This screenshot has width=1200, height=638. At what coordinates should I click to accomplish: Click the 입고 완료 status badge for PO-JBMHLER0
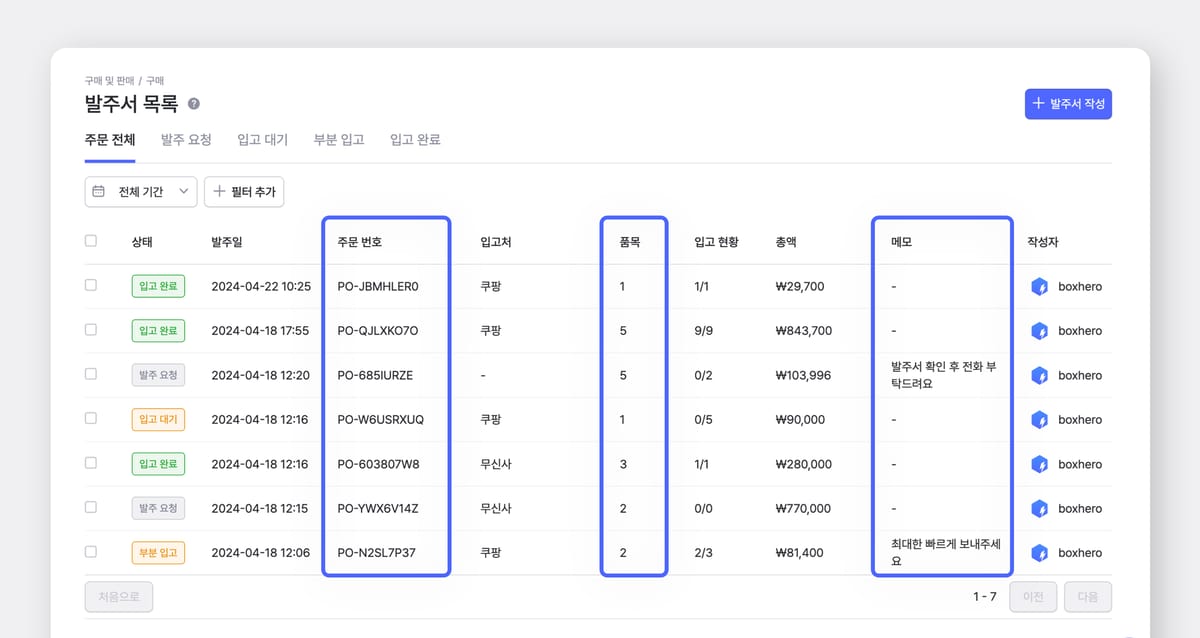tap(158, 287)
